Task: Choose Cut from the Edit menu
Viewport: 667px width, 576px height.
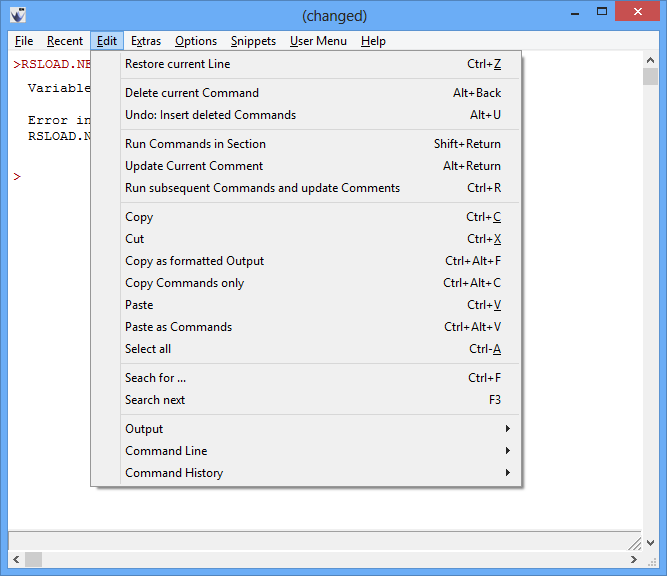Action: tap(306, 239)
